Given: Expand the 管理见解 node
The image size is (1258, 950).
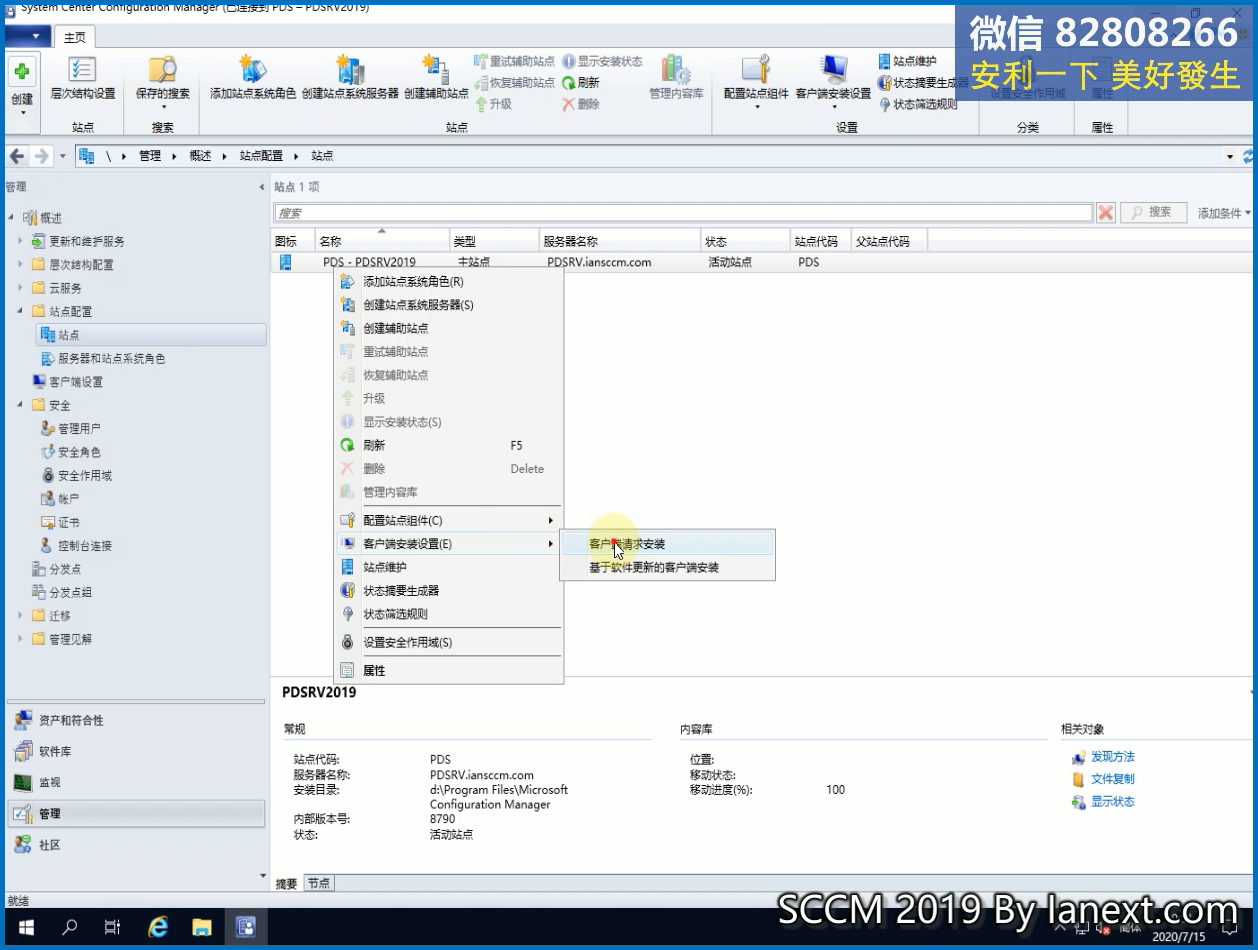Looking at the screenshot, I should click(x=20, y=639).
